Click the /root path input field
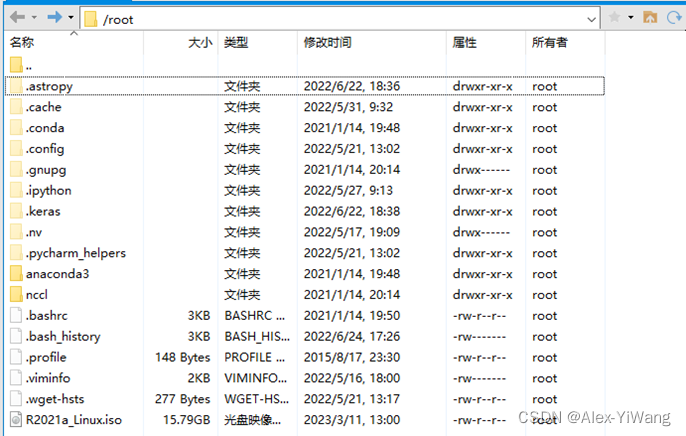 pos(340,19)
